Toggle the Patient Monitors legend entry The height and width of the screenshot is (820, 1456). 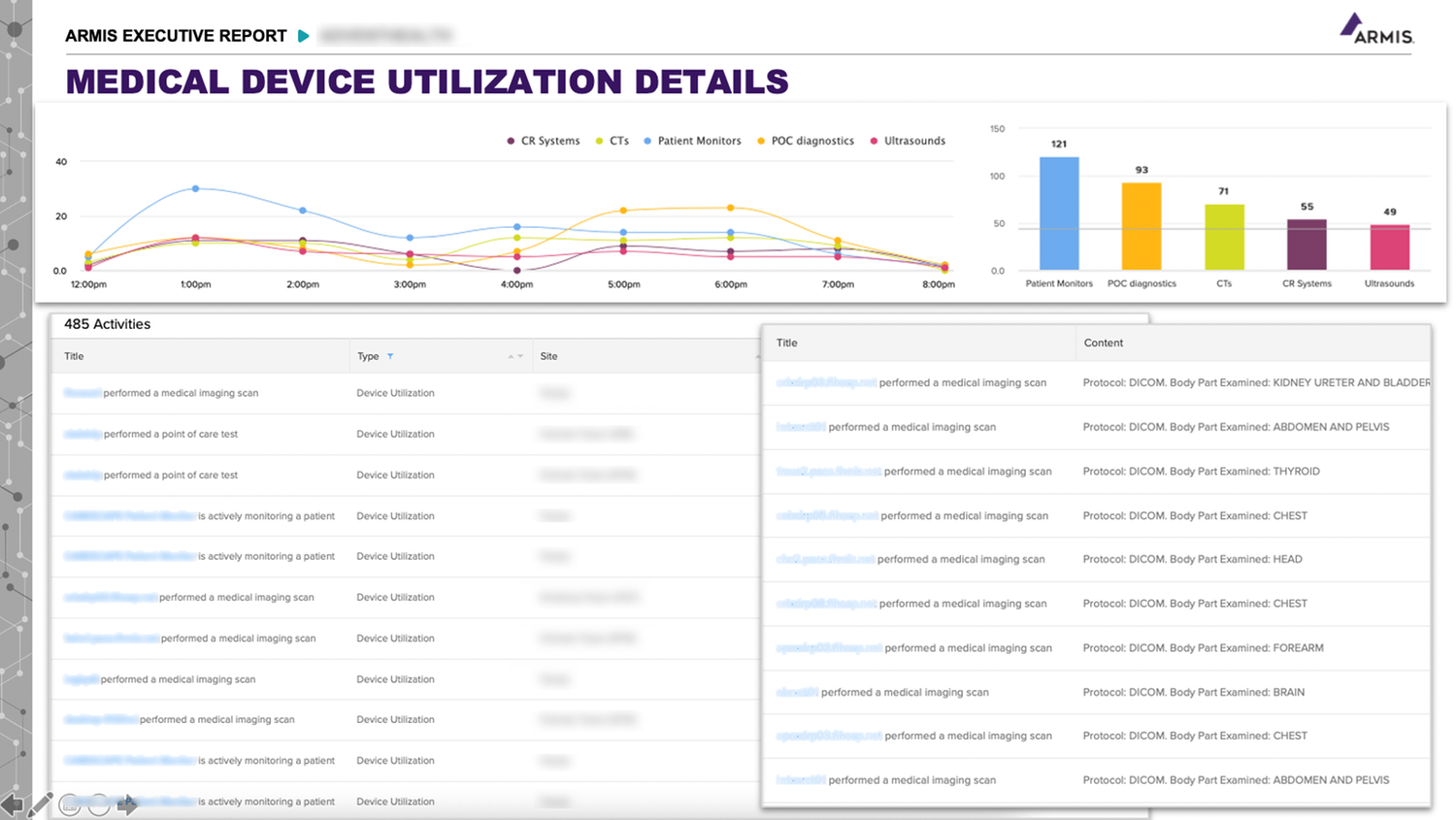pos(692,141)
